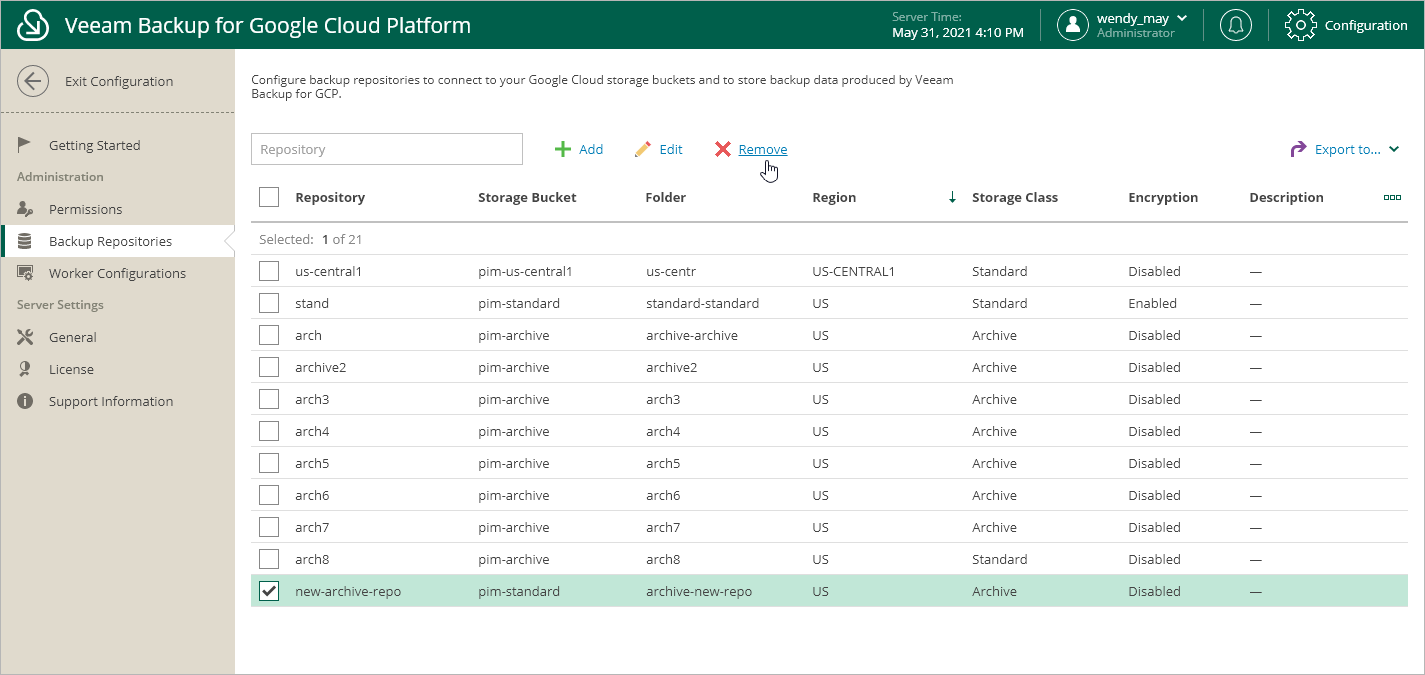The height and width of the screenshot is (675, 1425).
Task: Check the stand repository checkbox
Action: coord(269,303)
